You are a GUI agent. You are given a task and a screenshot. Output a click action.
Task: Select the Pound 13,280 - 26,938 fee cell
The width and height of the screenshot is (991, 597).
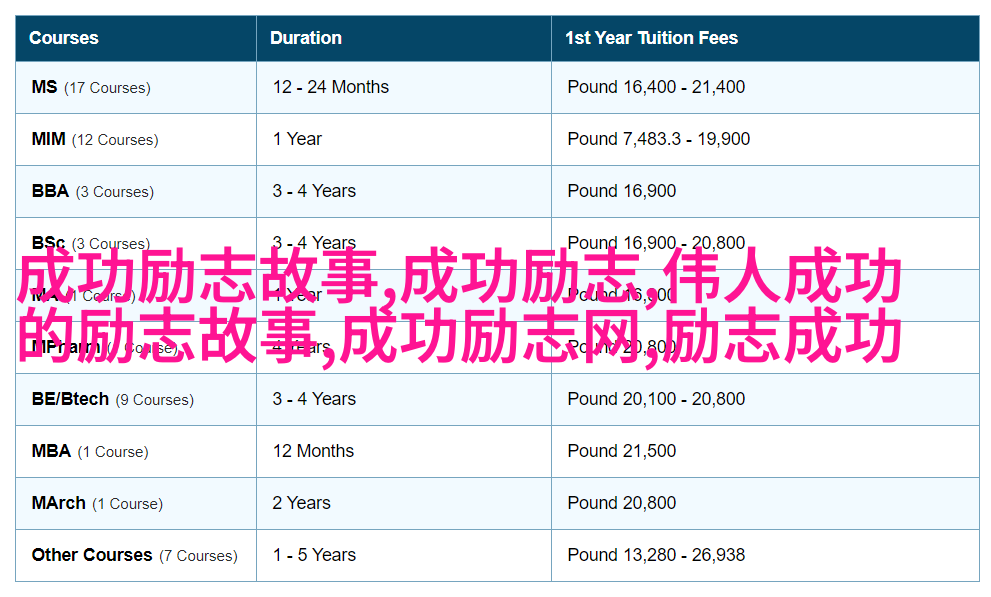656,555
